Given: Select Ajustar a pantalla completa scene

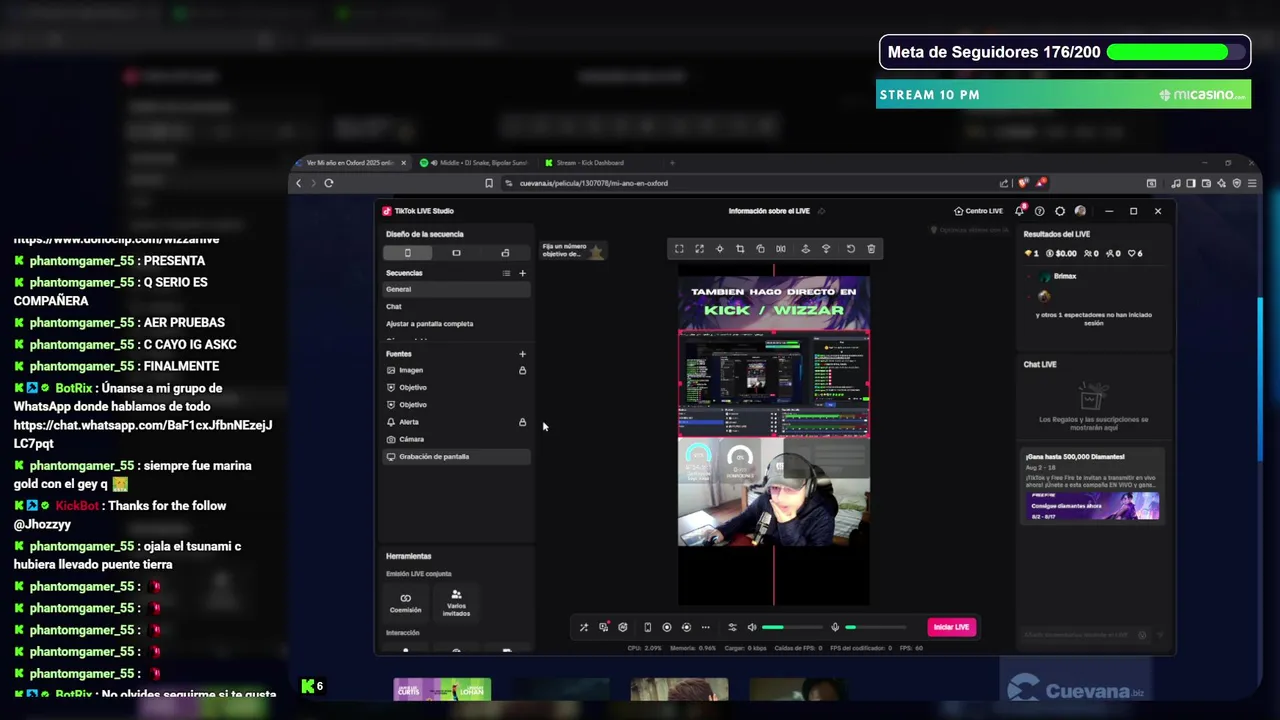Looking at the screenshot, I should pos(456,324).
